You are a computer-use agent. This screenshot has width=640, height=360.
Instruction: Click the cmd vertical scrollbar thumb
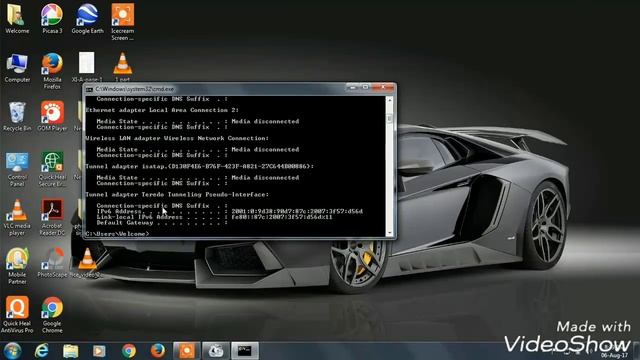pyautogui.click(x=389, y=118)
